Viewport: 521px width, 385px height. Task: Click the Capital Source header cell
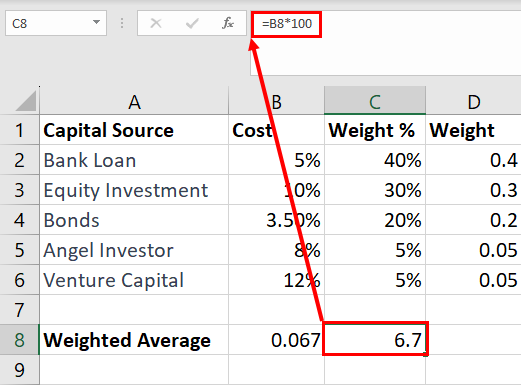pos(134,130)
